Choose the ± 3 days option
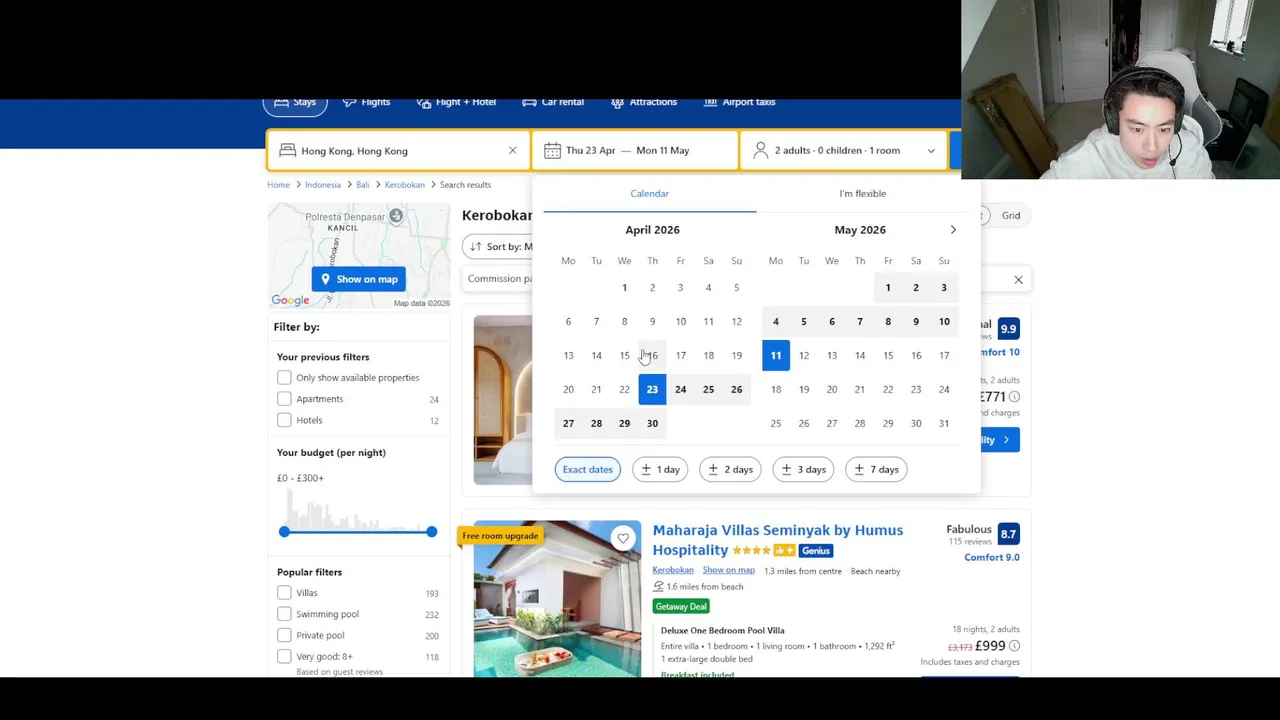 [803, 469]
